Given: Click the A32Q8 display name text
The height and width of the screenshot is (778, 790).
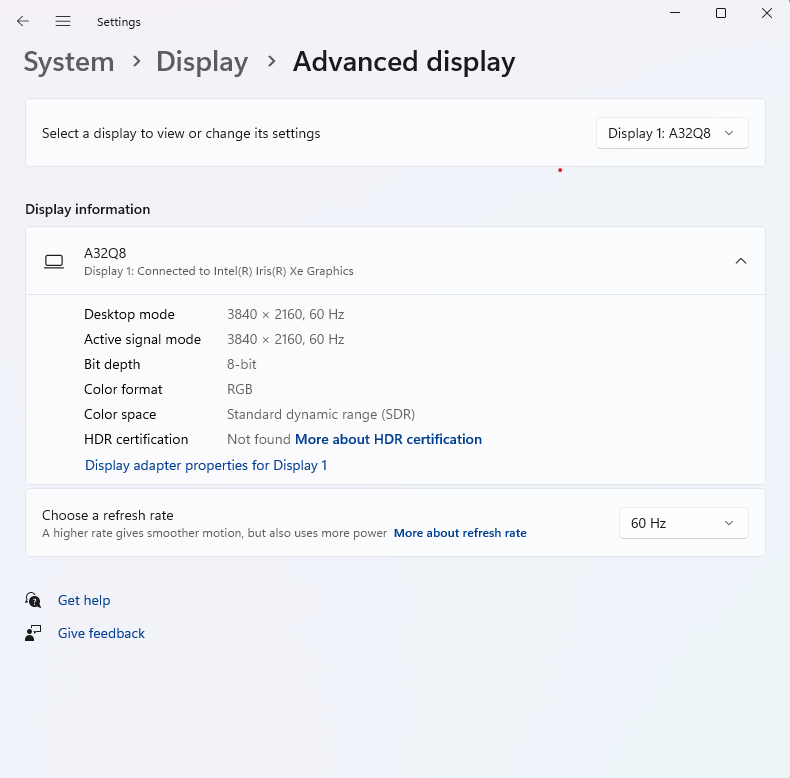Looking at the screenshot, I should pyautogui.click(x=105, y=253).
